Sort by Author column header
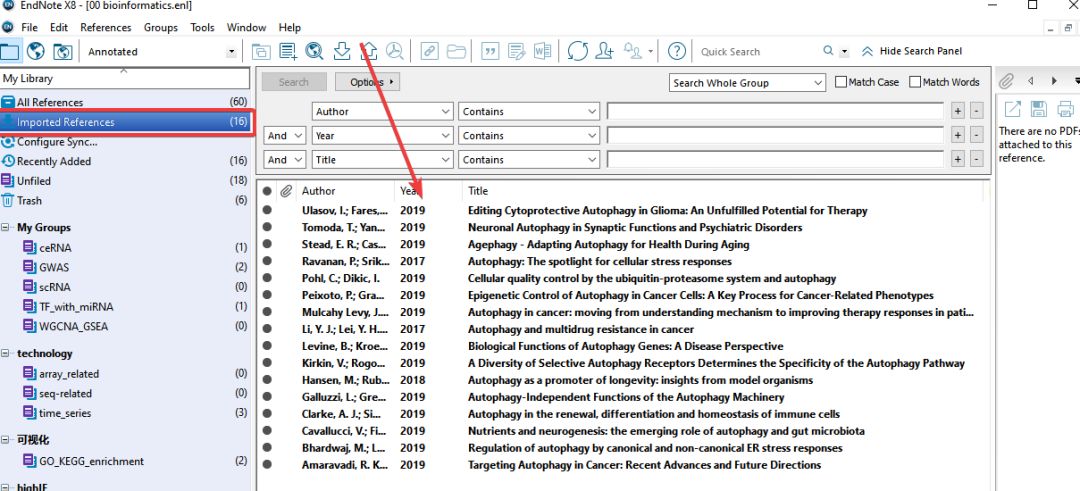The image size is (1080, 491). [318, 191]
